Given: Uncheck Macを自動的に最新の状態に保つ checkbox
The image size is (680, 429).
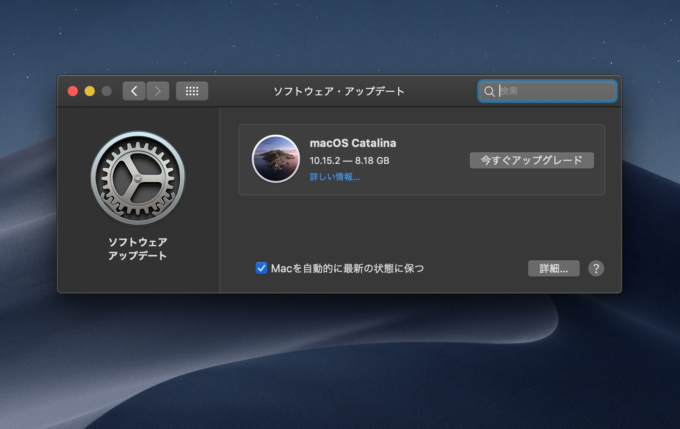Looking at the screenshot, I should click(x=261, y=268).
